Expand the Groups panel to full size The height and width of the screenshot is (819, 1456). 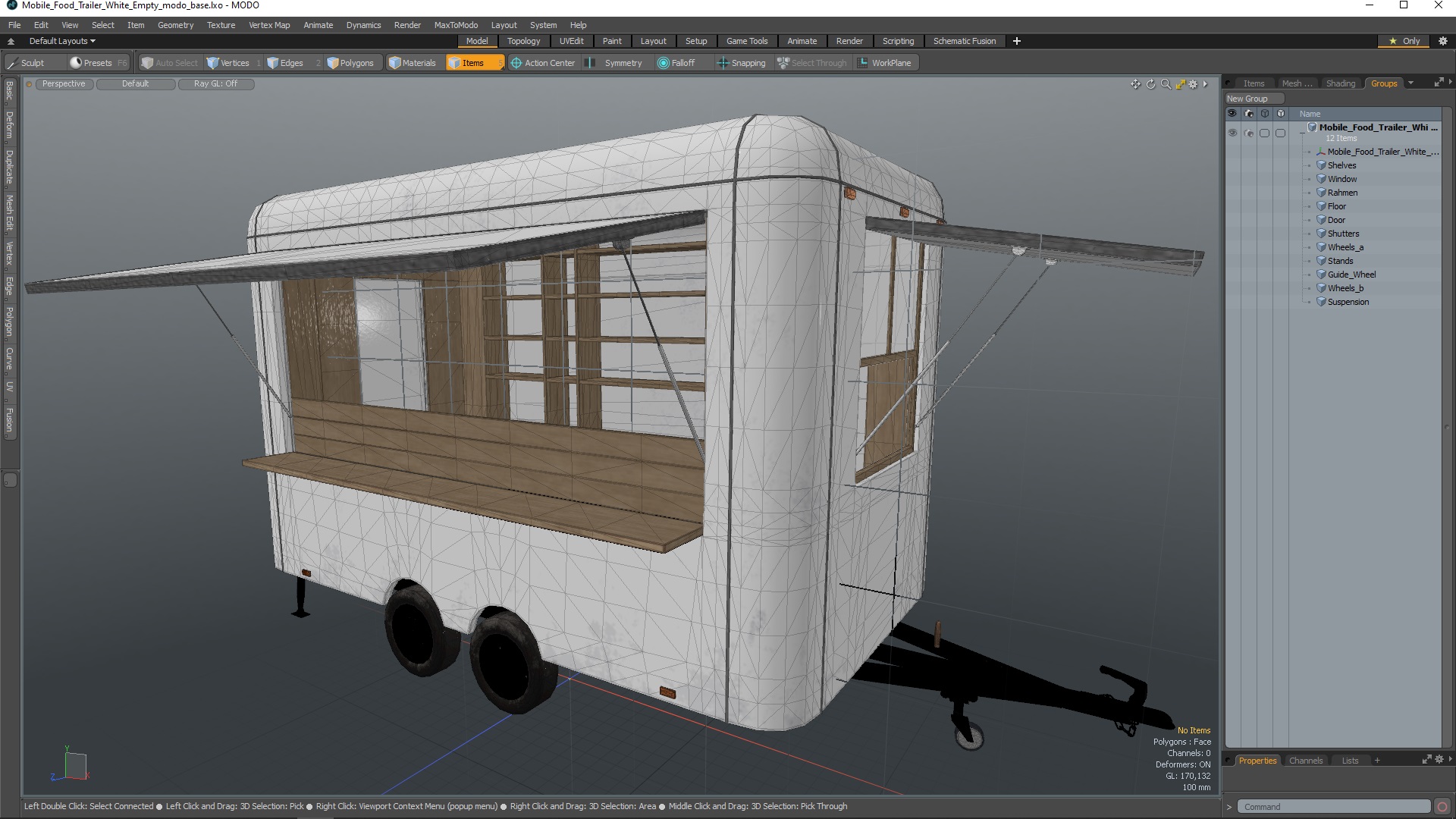point(1439,83)
